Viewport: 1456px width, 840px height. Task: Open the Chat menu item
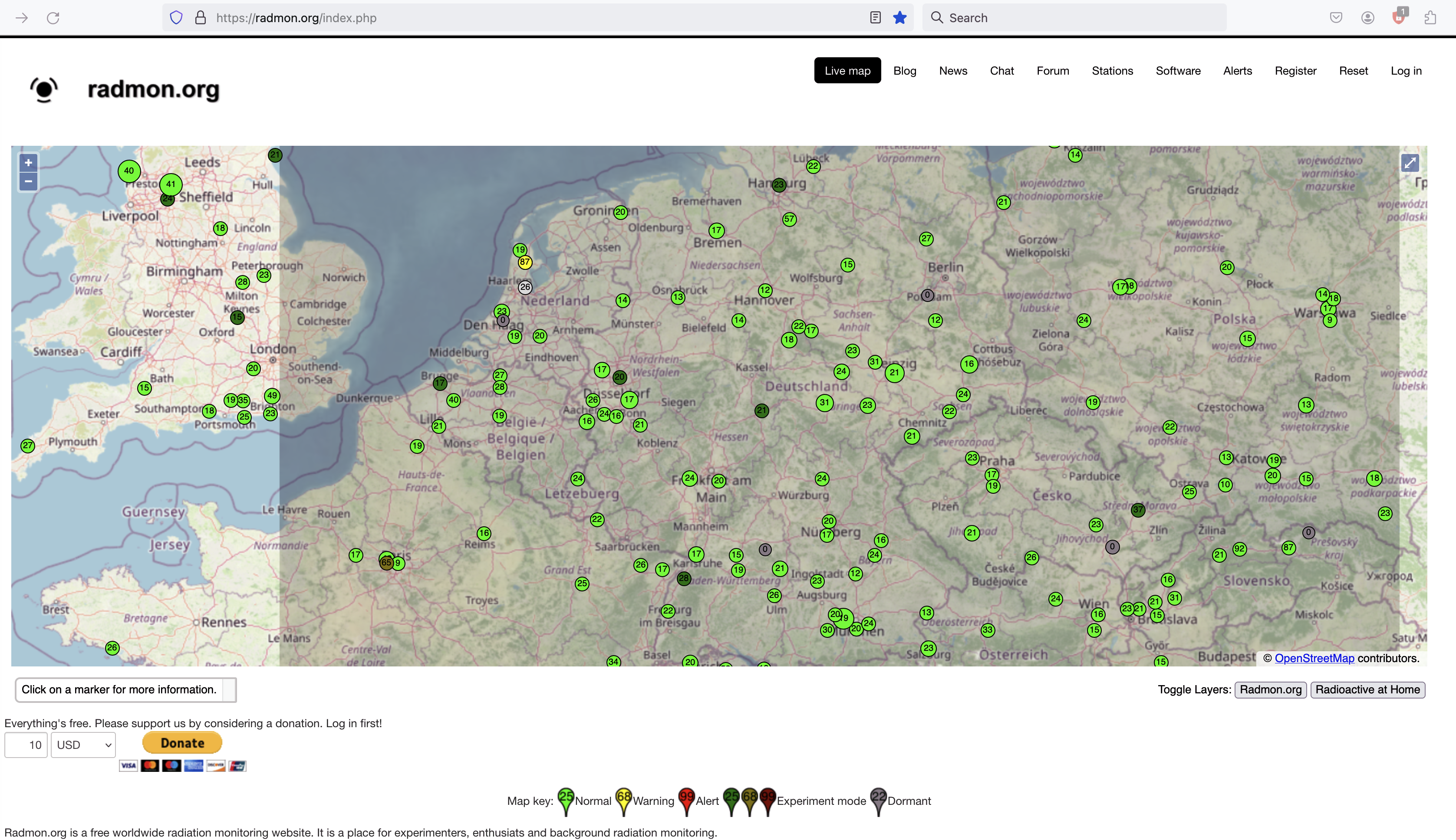[1002, 70]
